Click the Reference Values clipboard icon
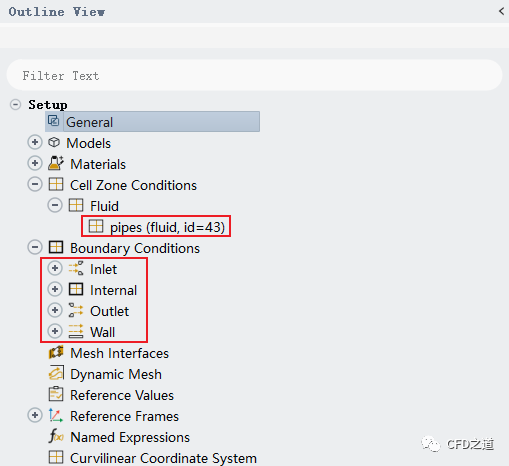Viewport: 509px width, 466px height. [x=56, y=394]
